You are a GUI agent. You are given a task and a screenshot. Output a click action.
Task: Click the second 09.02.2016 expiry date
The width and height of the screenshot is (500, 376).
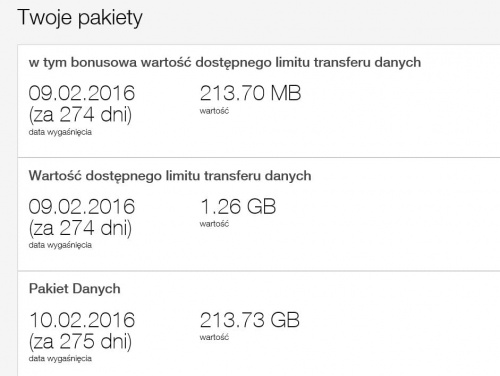(x=82, y=206)
